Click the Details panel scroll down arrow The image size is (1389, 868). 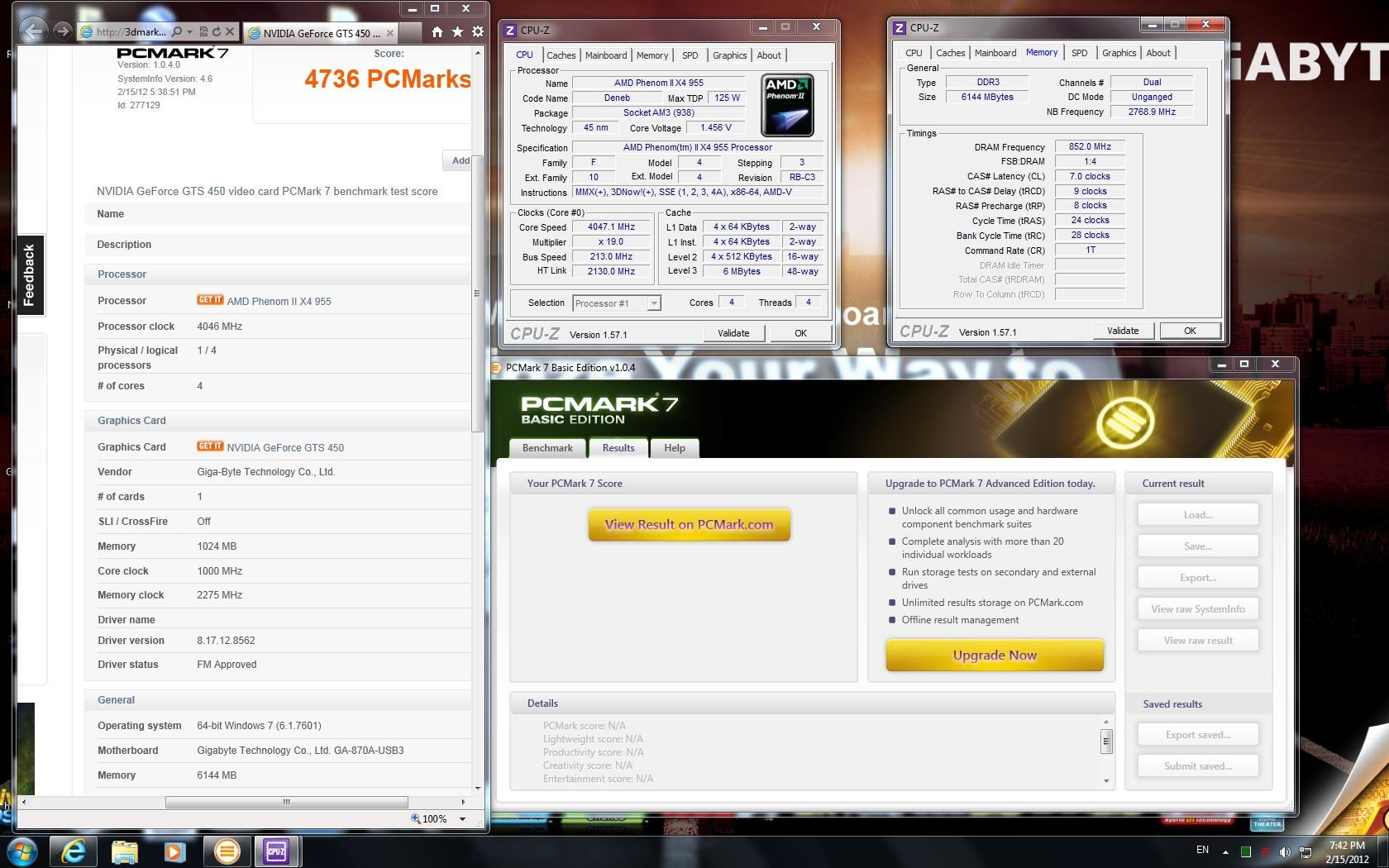[1106, 781]
